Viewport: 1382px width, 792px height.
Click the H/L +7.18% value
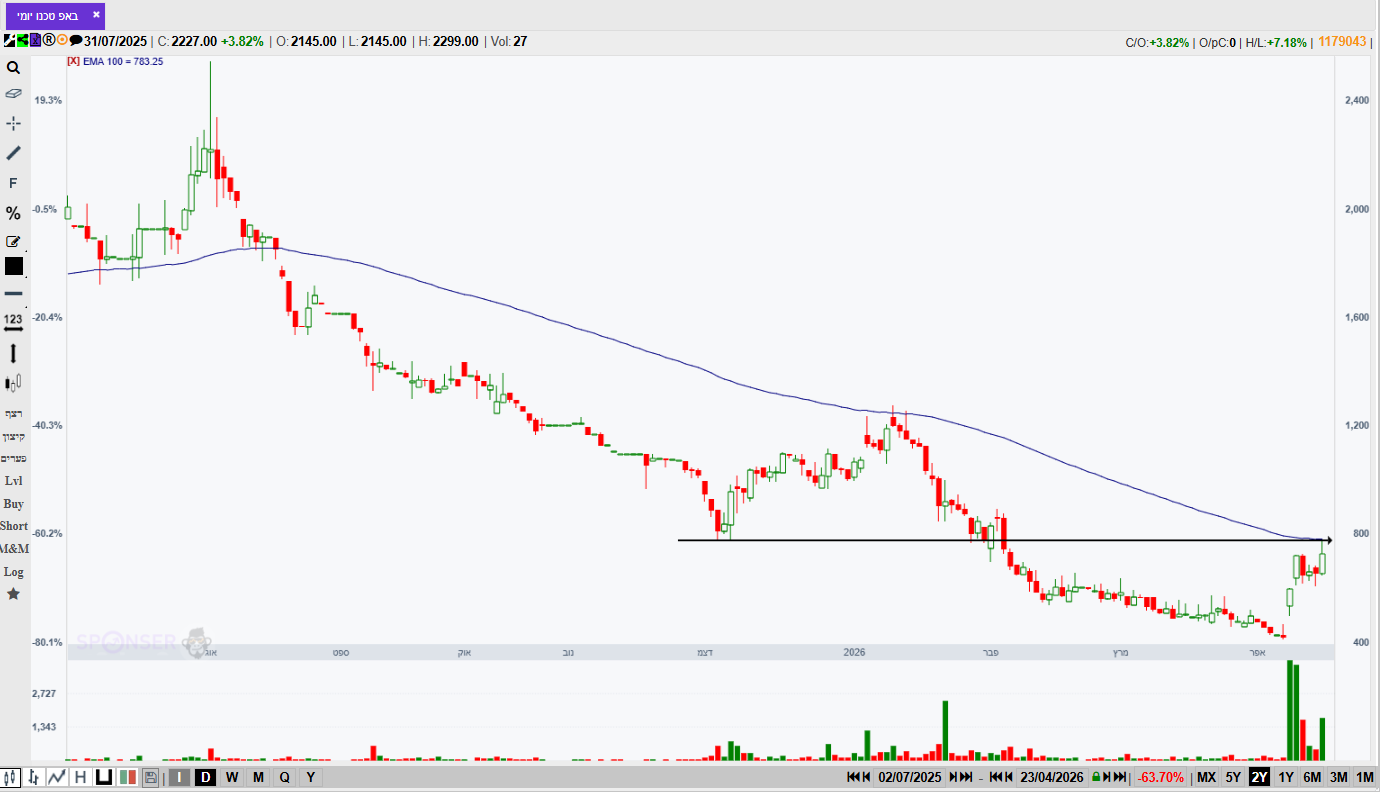1286,42
